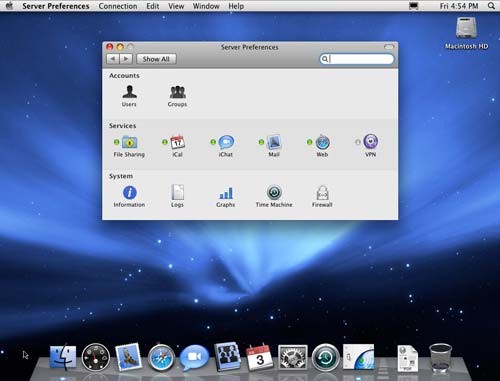Click the Server Preferences Dock icon
Image resolution: width=500 pixels, height=381 pixels.
click(359, 357)
